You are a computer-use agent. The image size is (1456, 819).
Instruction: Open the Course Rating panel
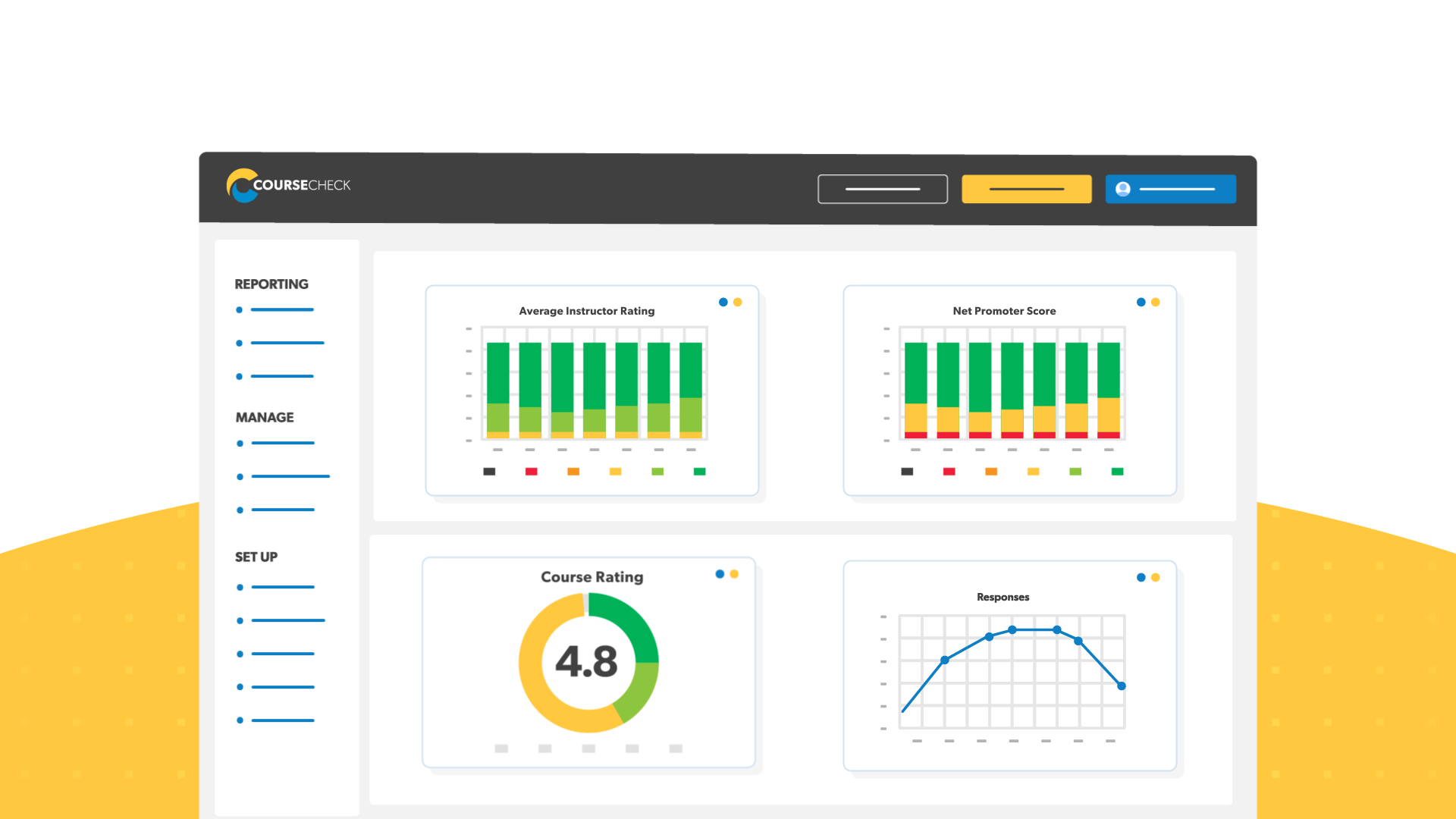tap(591, 577)
